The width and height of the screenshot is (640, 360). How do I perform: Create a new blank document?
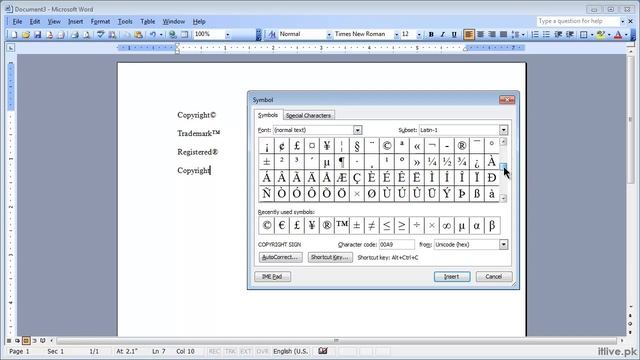pyautogui.click(x=14, y=35)
